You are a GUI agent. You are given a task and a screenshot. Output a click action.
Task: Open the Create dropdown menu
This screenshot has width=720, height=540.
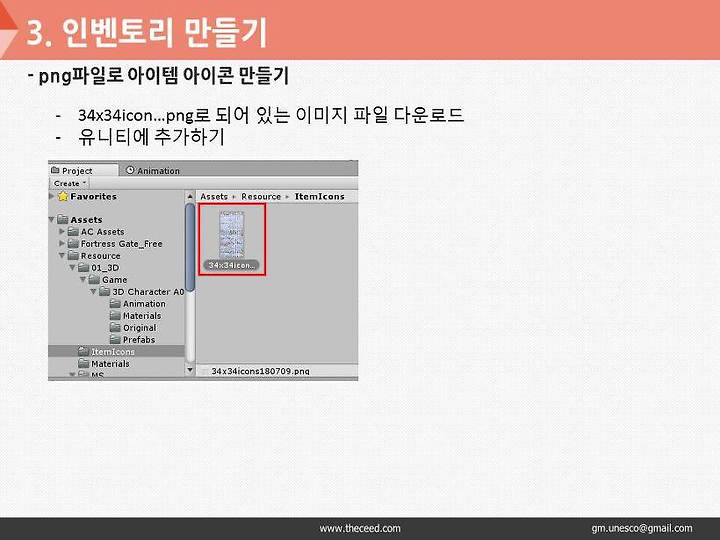[x=69, y=183]
